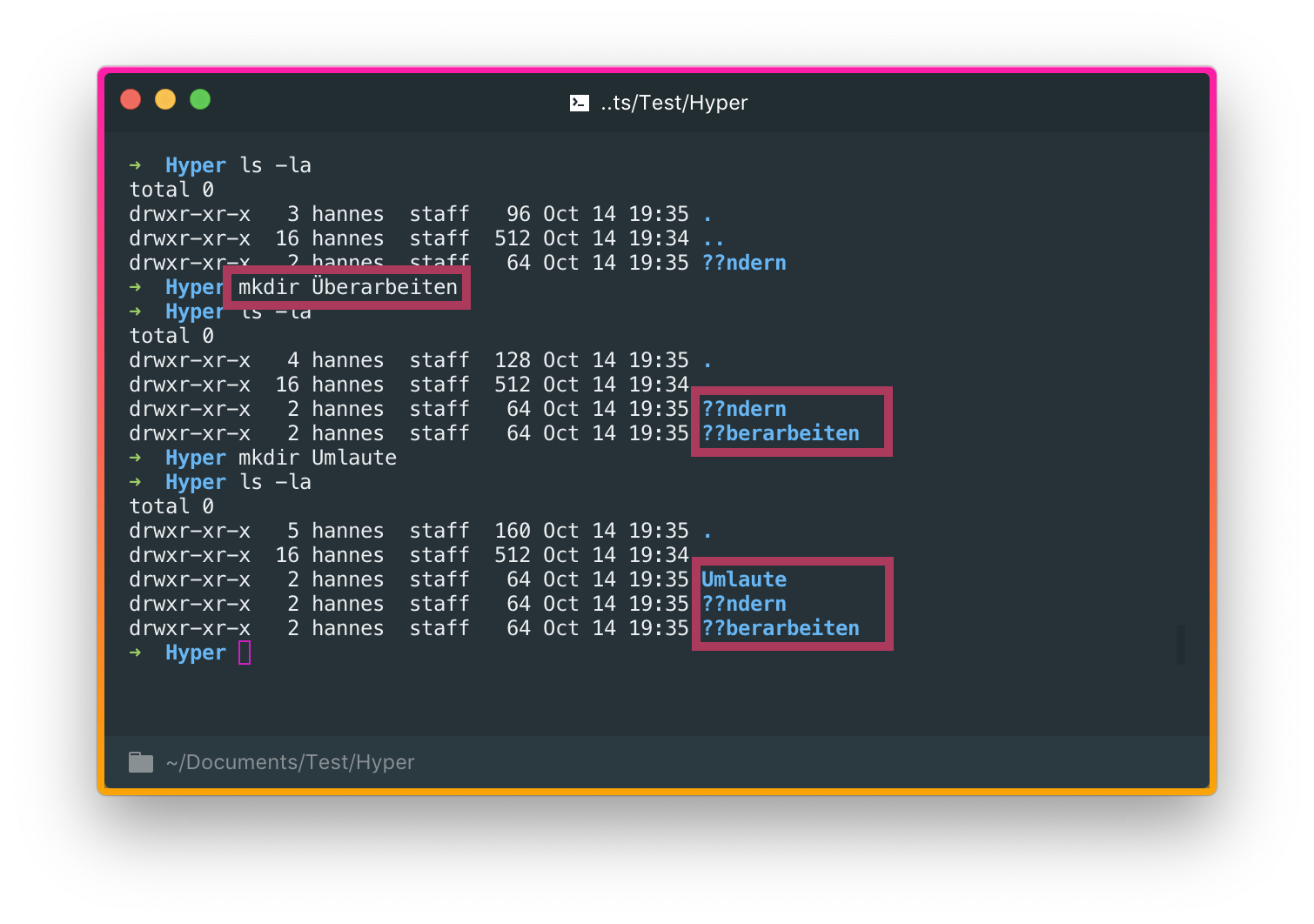Click ??berarbeiten in the second listing
The height and width of the screenshot is (924, 1314).
781,433
